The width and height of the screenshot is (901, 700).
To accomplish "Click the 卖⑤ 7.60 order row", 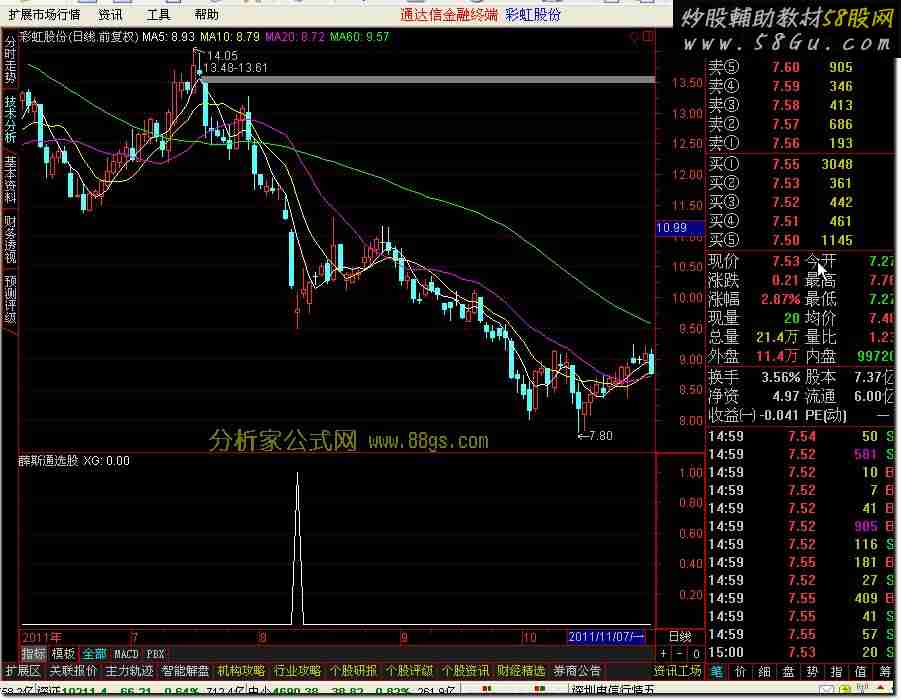I will tap(800, 67).
